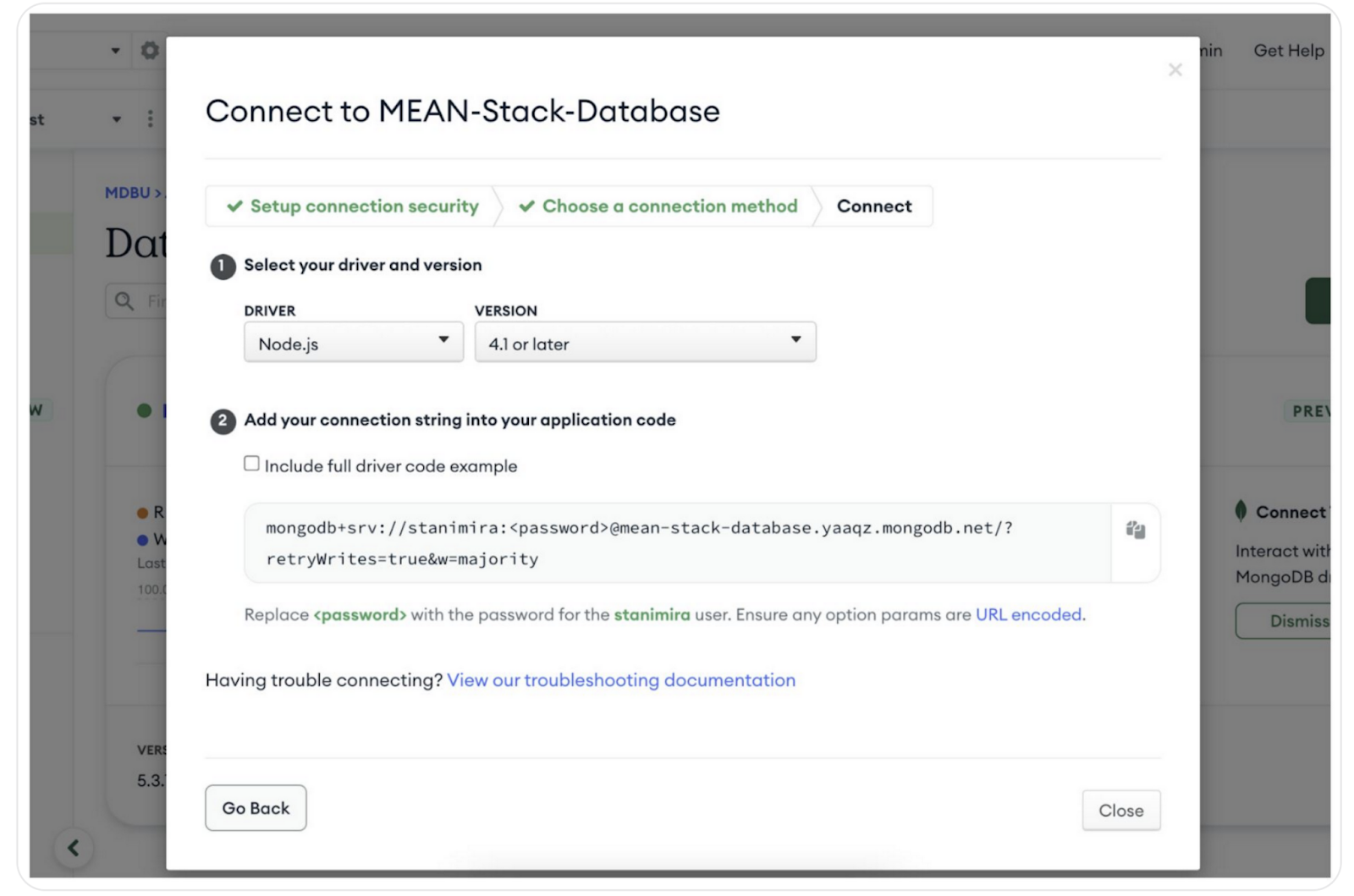Open the three-dot options menu
Screen dimensions: 1354x896
point(151,119)
